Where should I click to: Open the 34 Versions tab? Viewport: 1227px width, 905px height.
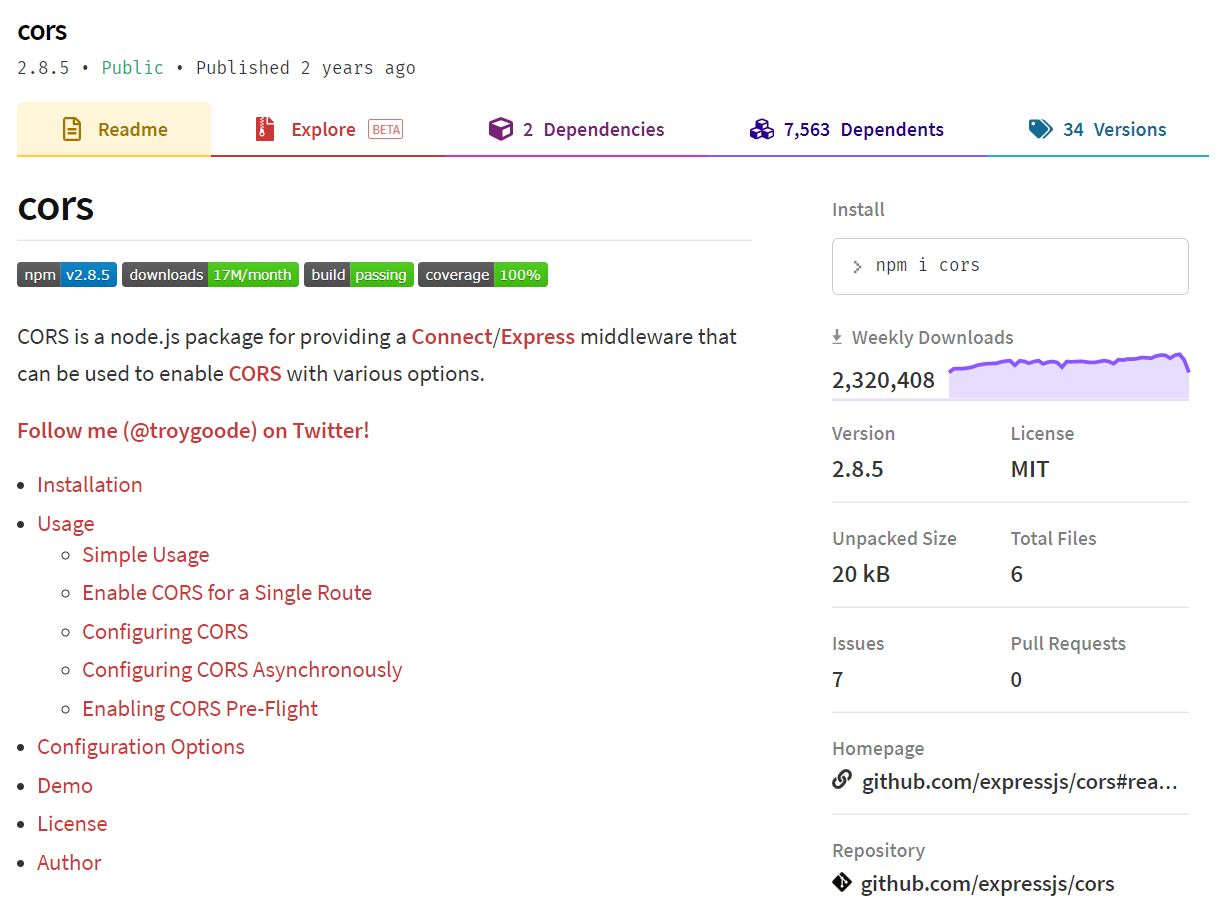(x=1097, y=129)
